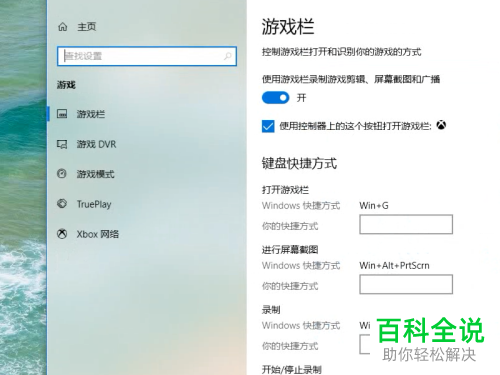Viewport: 500px width, 375px height.
Task: Open the TruePlay settings page
Action: (x=94, y=204)
